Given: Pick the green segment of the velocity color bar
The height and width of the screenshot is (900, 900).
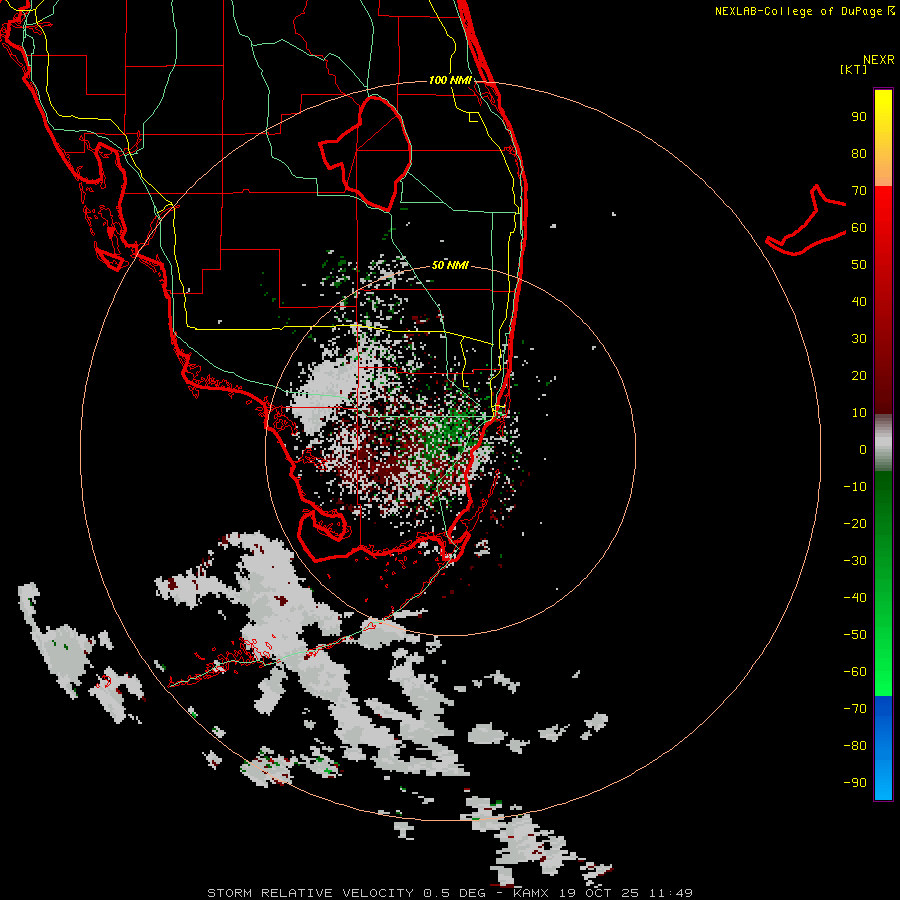Looking at the screenshot, I should (883, 584).
